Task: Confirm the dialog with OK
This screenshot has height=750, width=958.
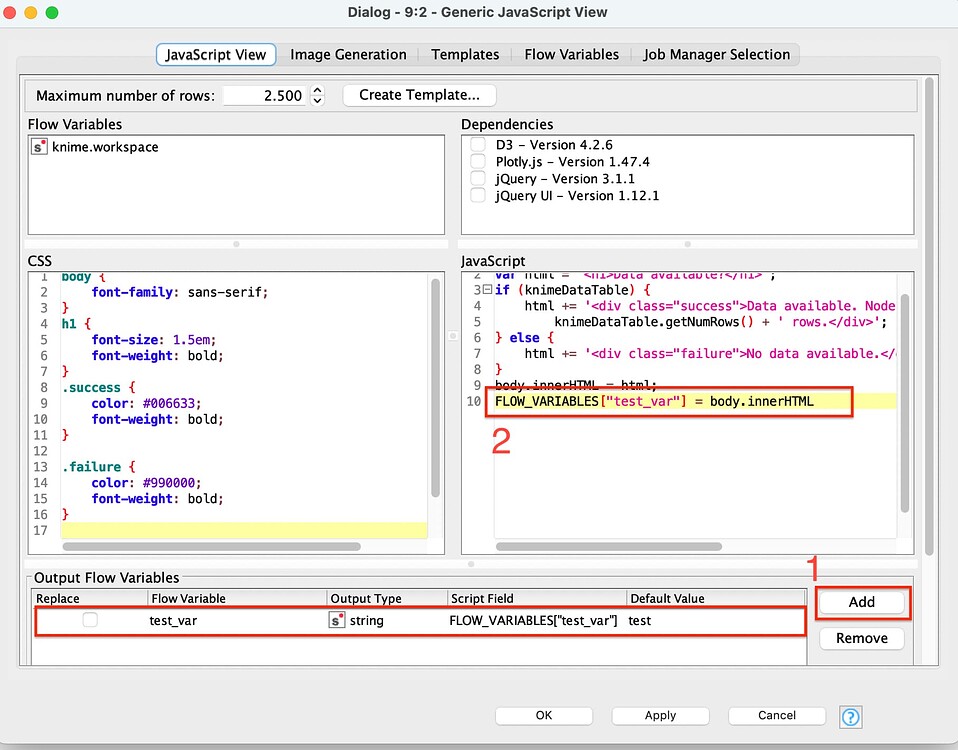Action: 544,715
